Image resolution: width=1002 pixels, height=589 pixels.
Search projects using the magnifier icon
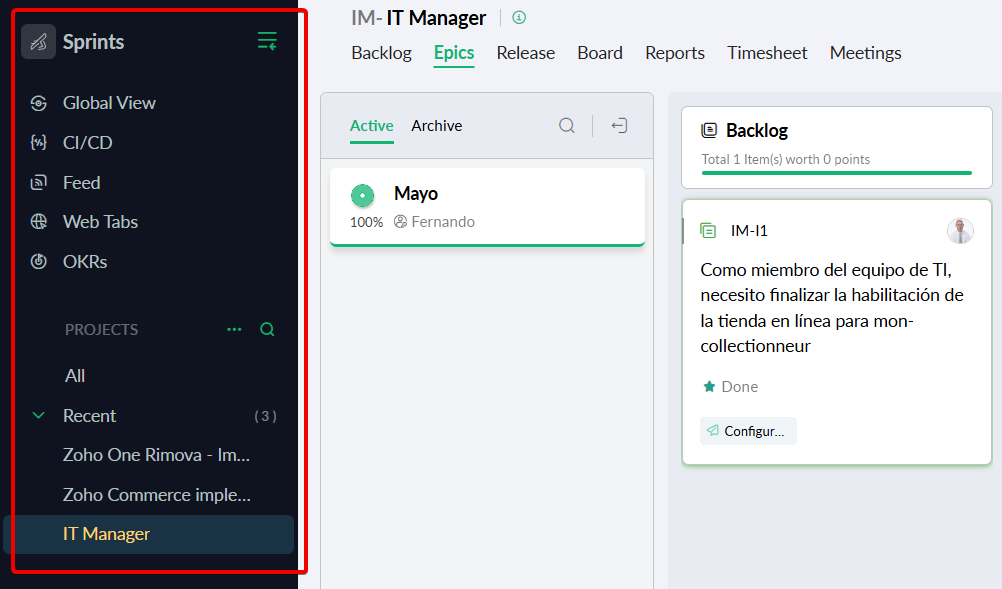[267, 329]
